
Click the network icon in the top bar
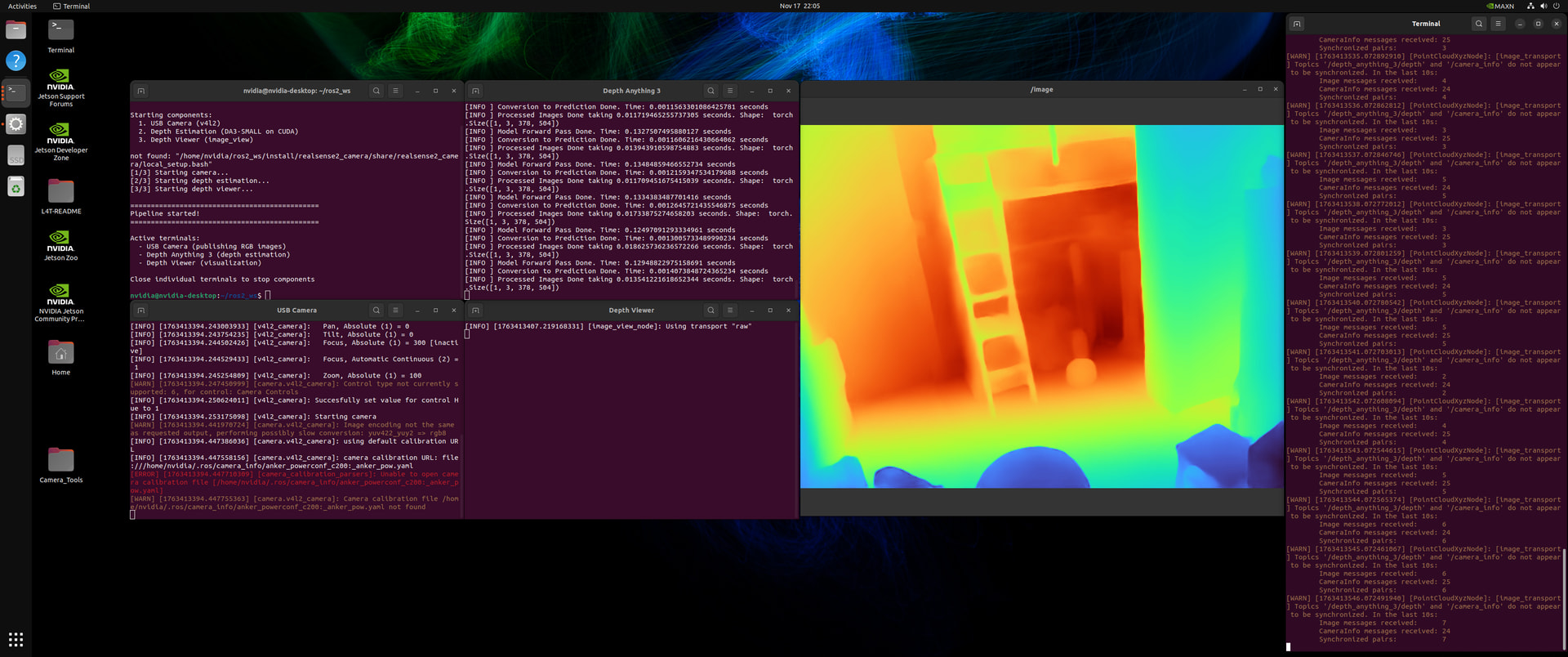point(1530,6)
